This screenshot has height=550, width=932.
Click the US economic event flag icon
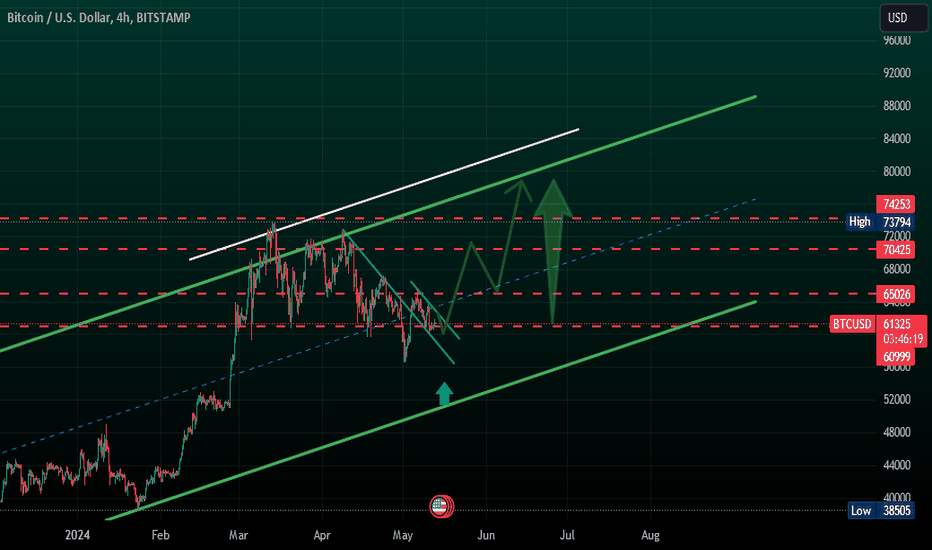[440, 507]
